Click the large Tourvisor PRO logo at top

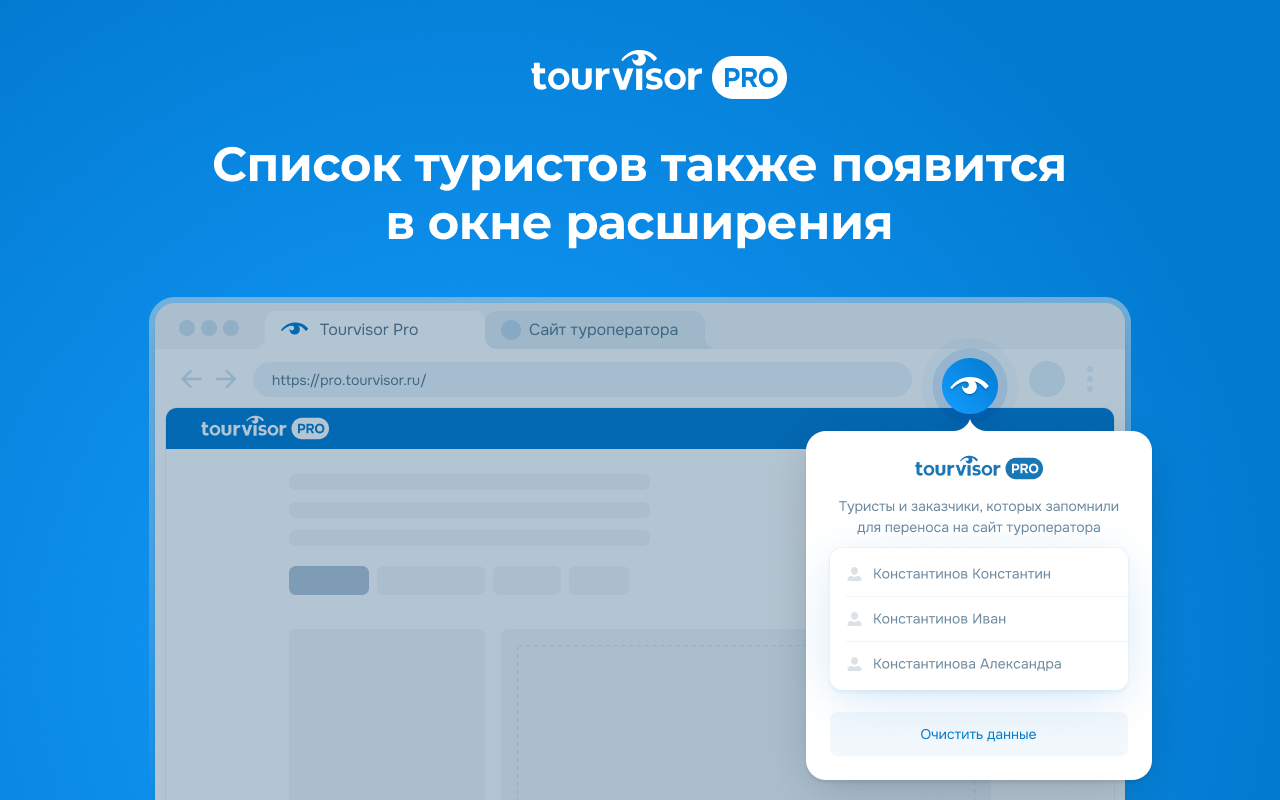659,76
